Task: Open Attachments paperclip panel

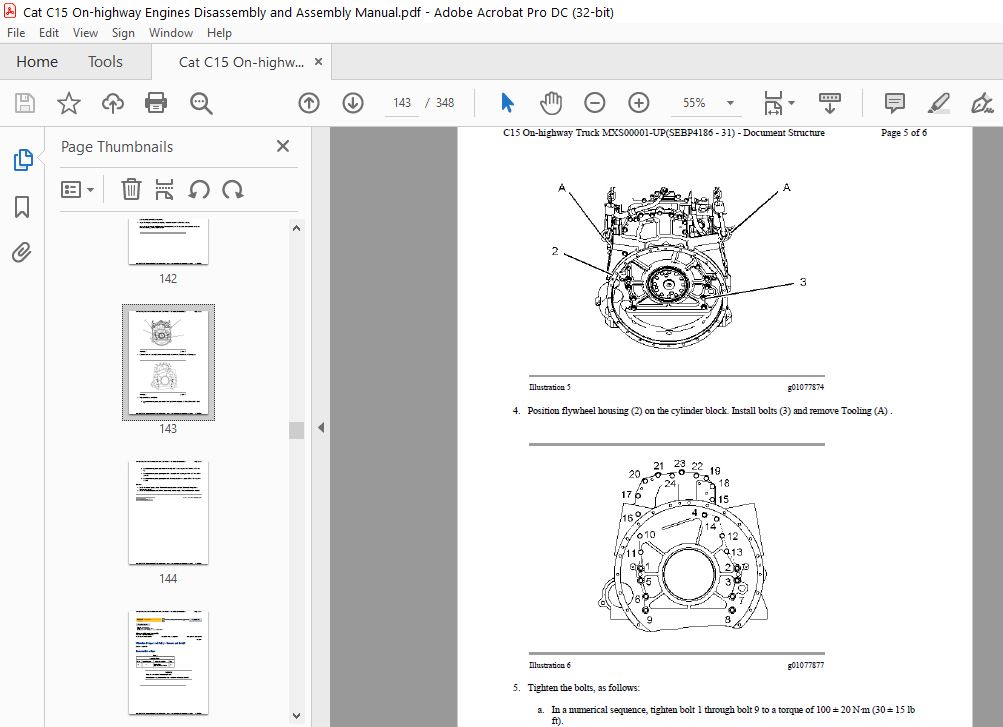Action: (22, 253)
